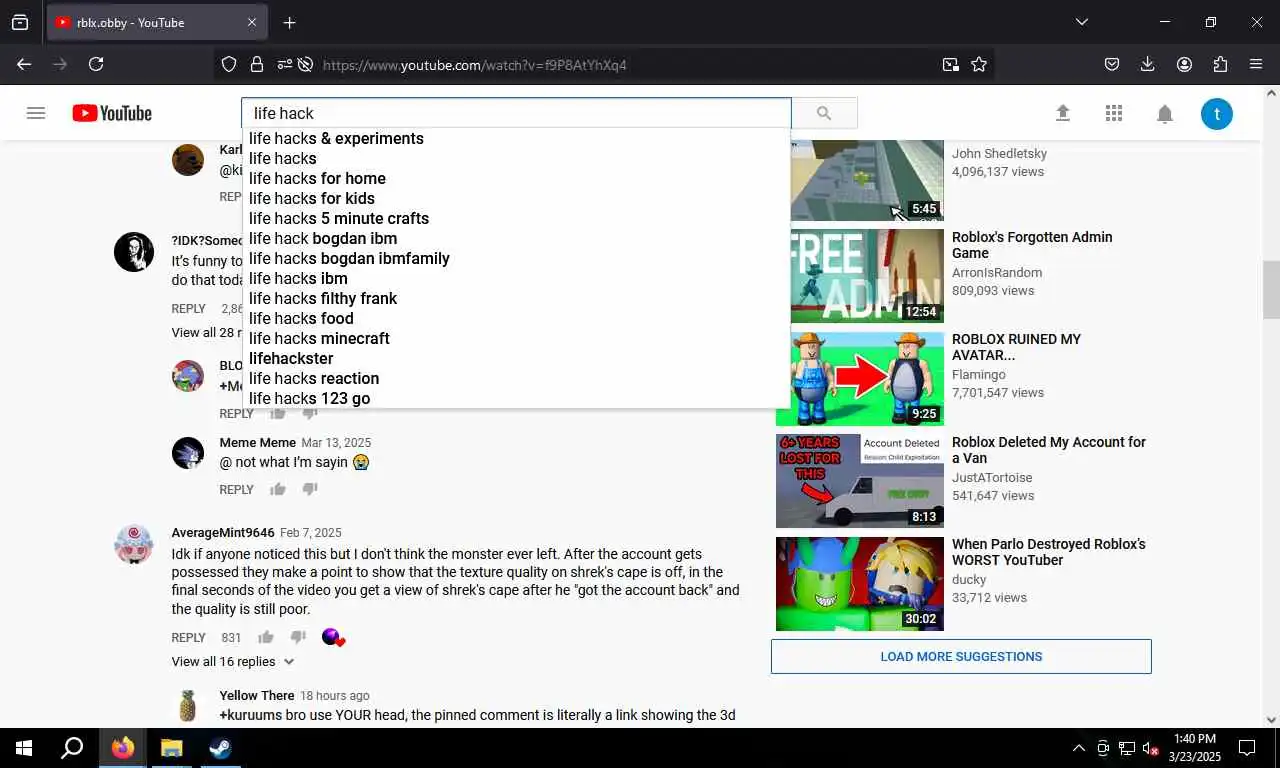The height and width of the screenshot is (768, 1280).
Task: Open the AverageMint9646 channel name
Action: click(x=222, y=532)
